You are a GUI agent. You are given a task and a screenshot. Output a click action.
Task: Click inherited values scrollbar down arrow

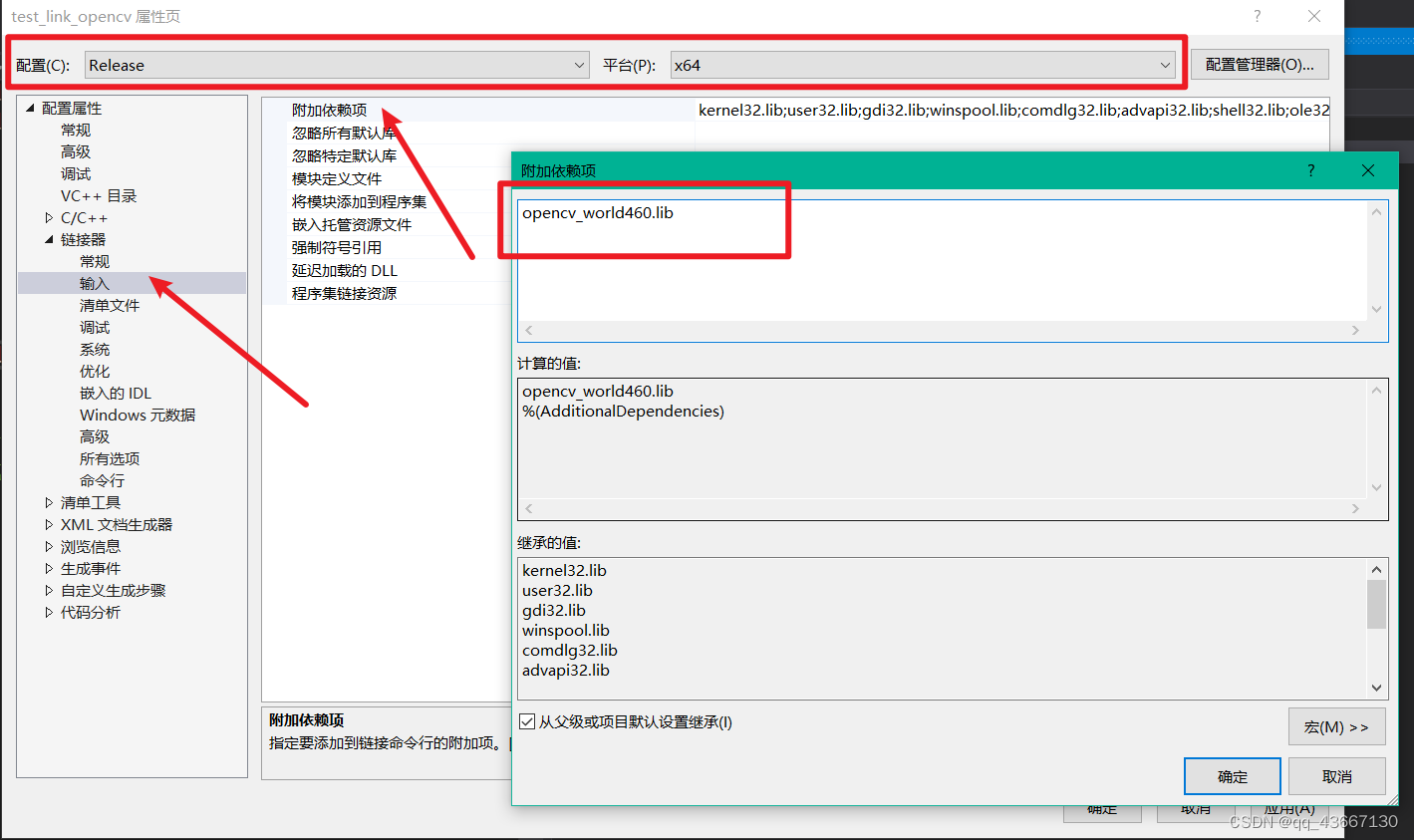(x=1376, y=688)
